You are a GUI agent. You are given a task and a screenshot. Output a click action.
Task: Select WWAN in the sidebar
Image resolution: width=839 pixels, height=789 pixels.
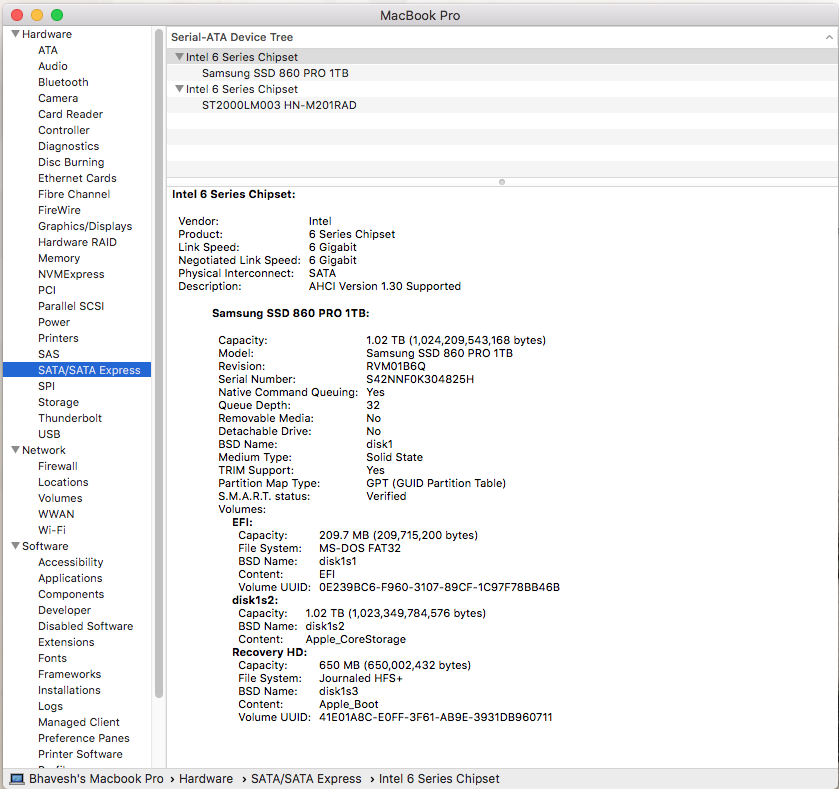(x=56, y=514)
